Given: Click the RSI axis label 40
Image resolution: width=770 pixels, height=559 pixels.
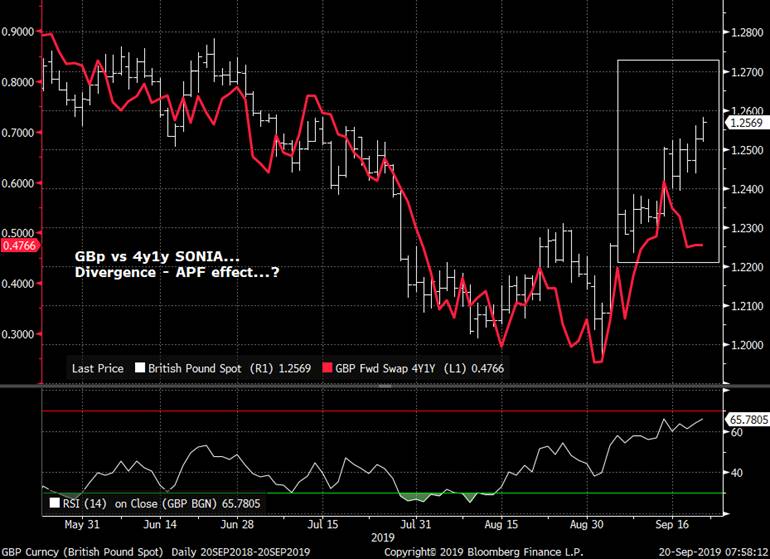Looking at the screenshot, I should (737, 473).
